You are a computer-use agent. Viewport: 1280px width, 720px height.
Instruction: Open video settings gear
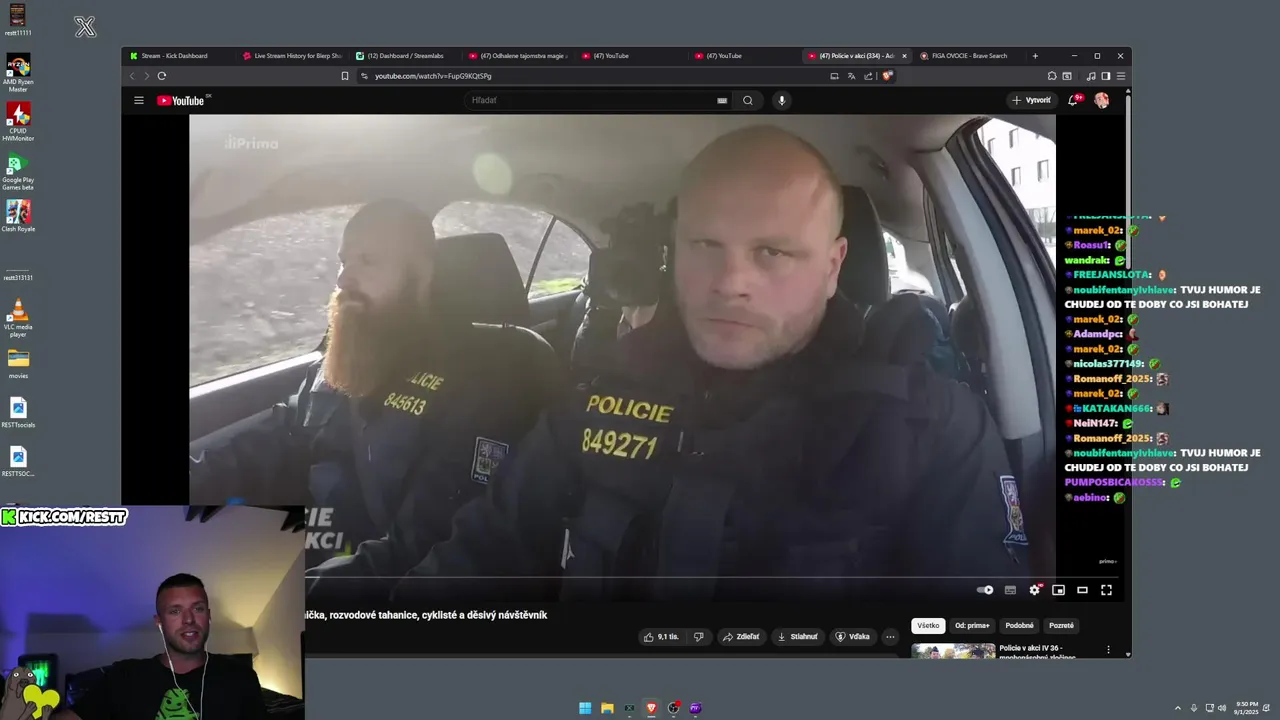click(x=1035, y=590)
